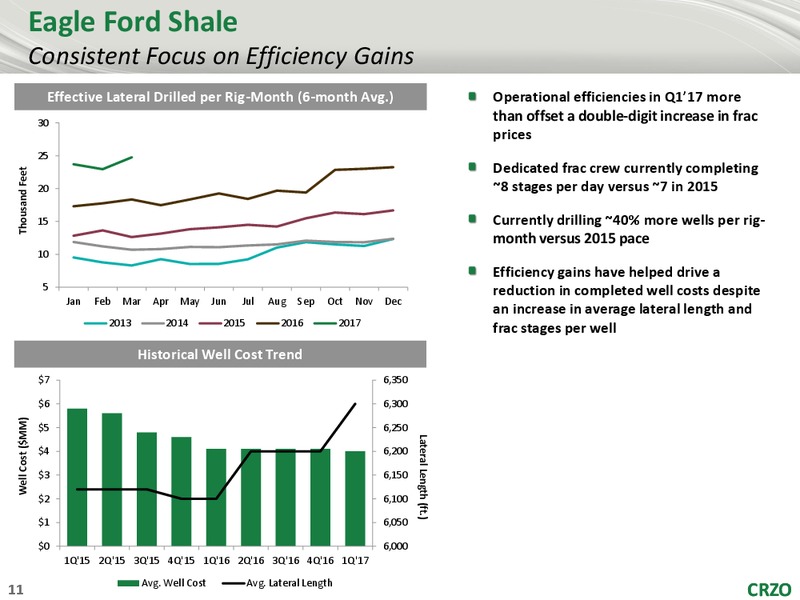Click the 2013 legend entry
This screenshot has width=800, height=600.
(x=107, y=323)
